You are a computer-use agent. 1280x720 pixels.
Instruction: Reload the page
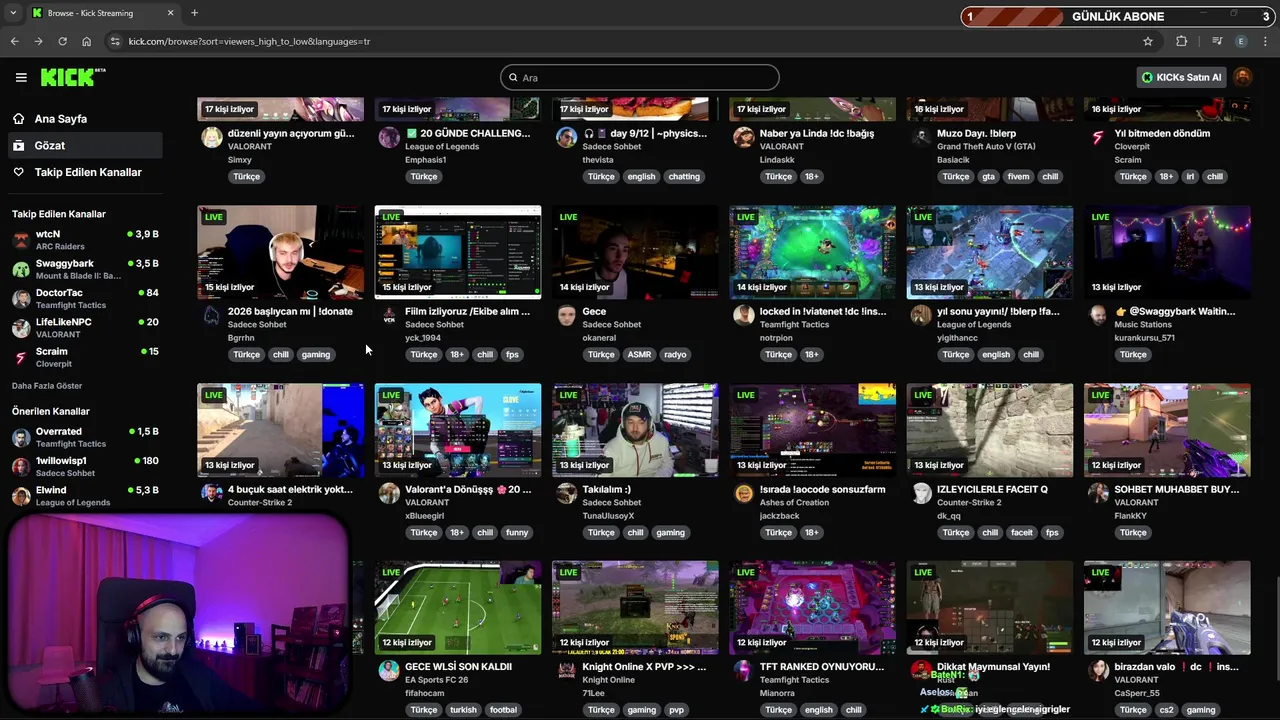[62, 41]
